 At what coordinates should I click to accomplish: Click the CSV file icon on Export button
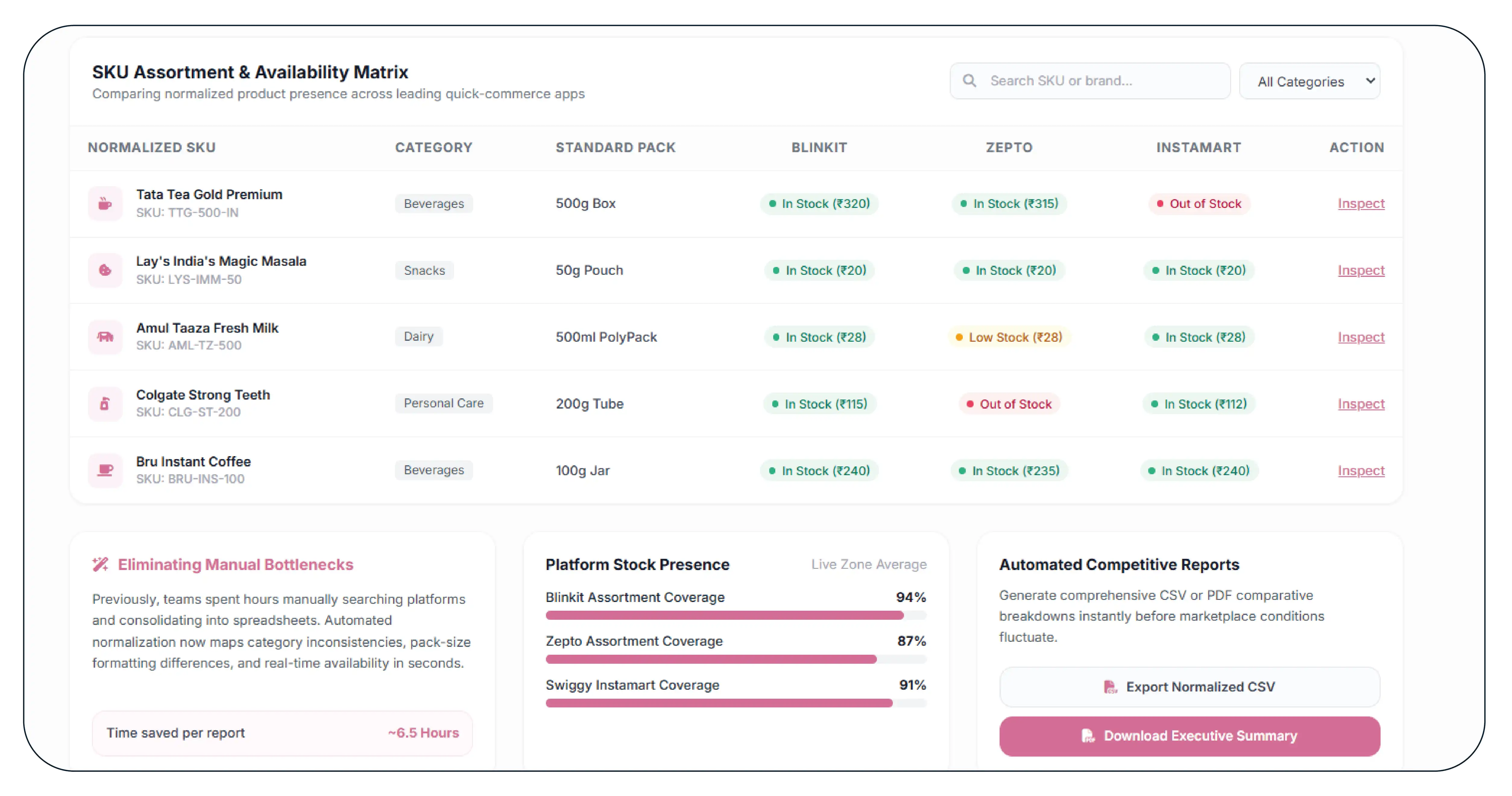1110,687
